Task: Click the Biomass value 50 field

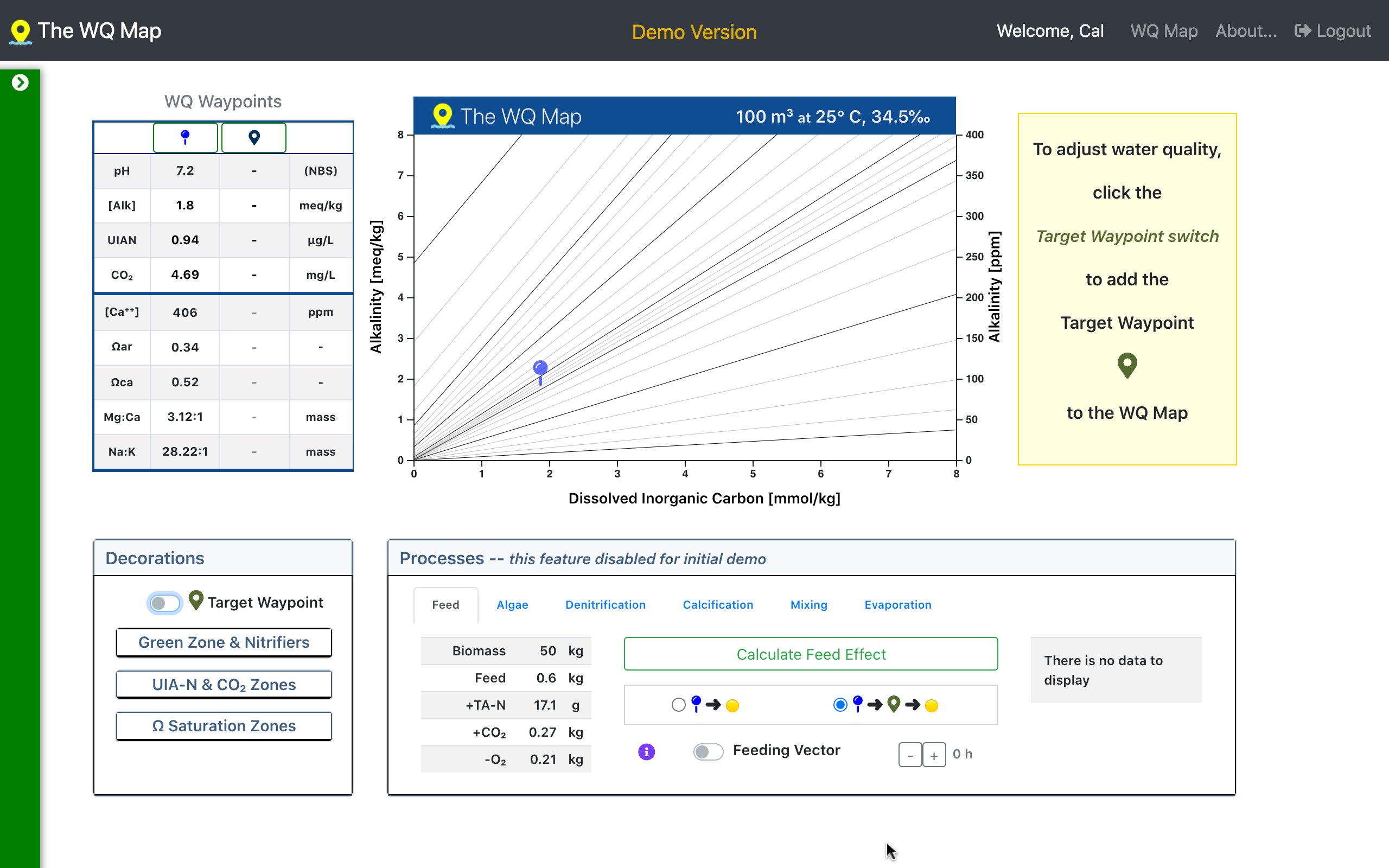Action: (547, 651)
